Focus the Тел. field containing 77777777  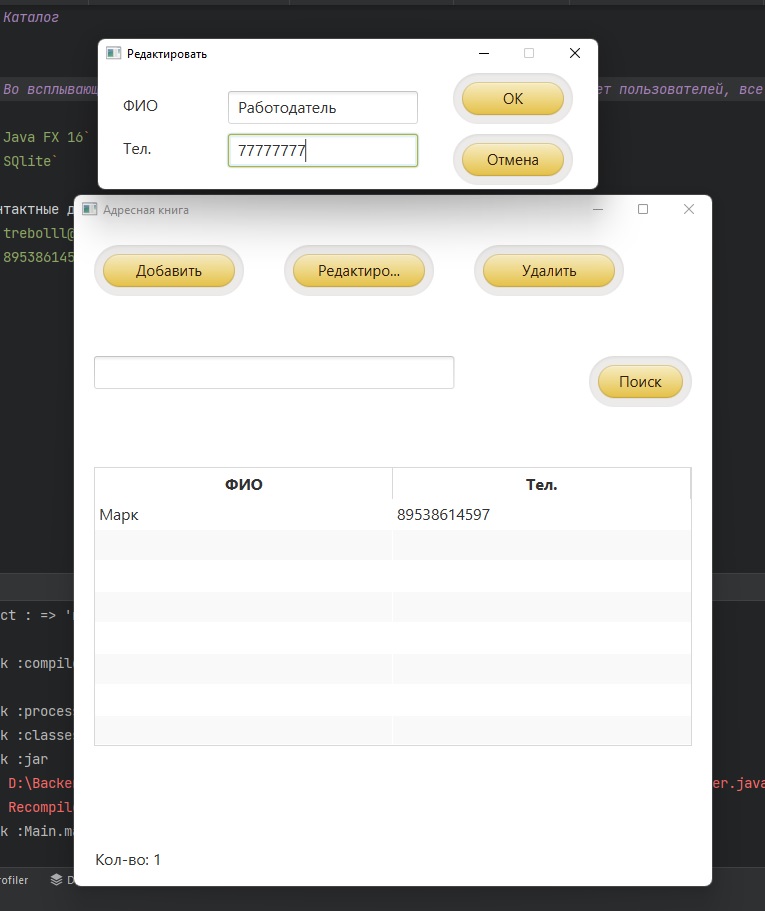click(322, 150)
